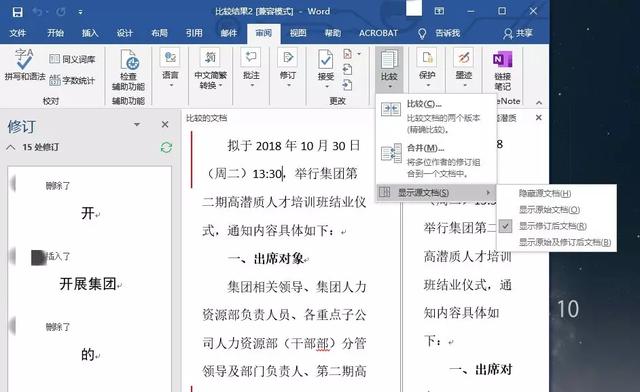This screenshot has height=392, width=640.
Task: Go to the previous change icon
Action: pos(347,70)
